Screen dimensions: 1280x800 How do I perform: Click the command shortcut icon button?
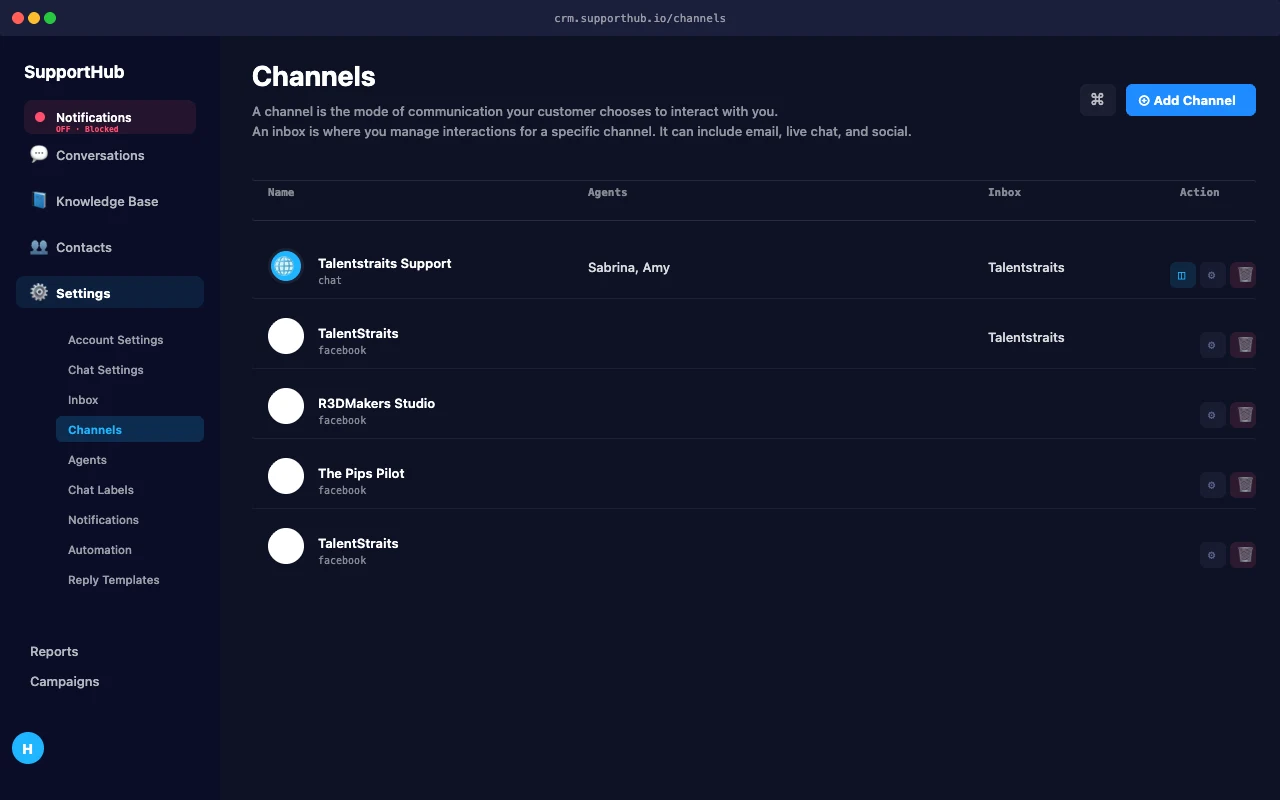click(x=1097, y=99)
